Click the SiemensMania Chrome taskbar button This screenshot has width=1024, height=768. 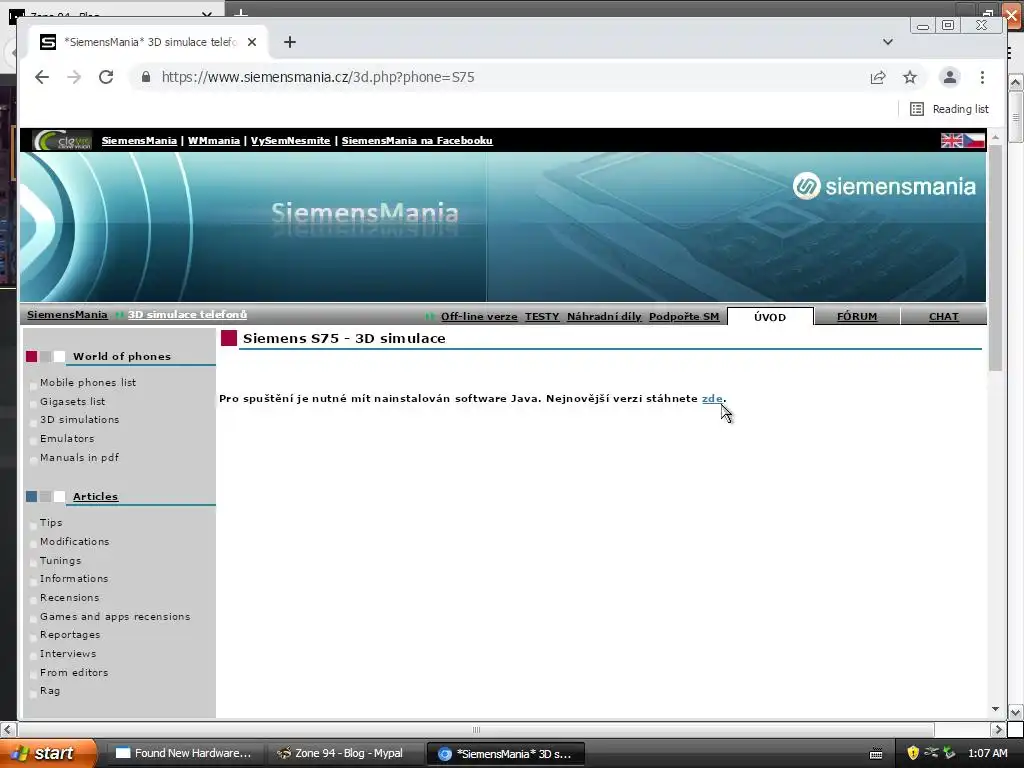click(x=505, y=754)
